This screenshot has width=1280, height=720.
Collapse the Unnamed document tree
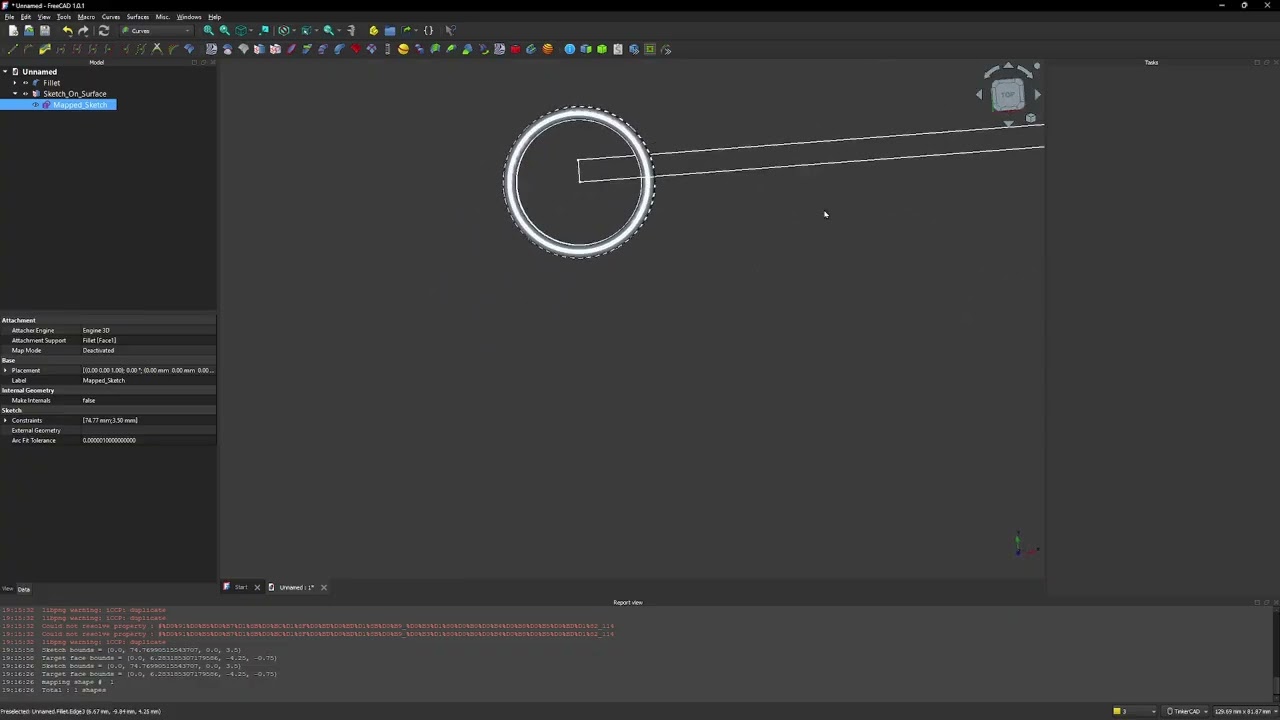[5, 72]
